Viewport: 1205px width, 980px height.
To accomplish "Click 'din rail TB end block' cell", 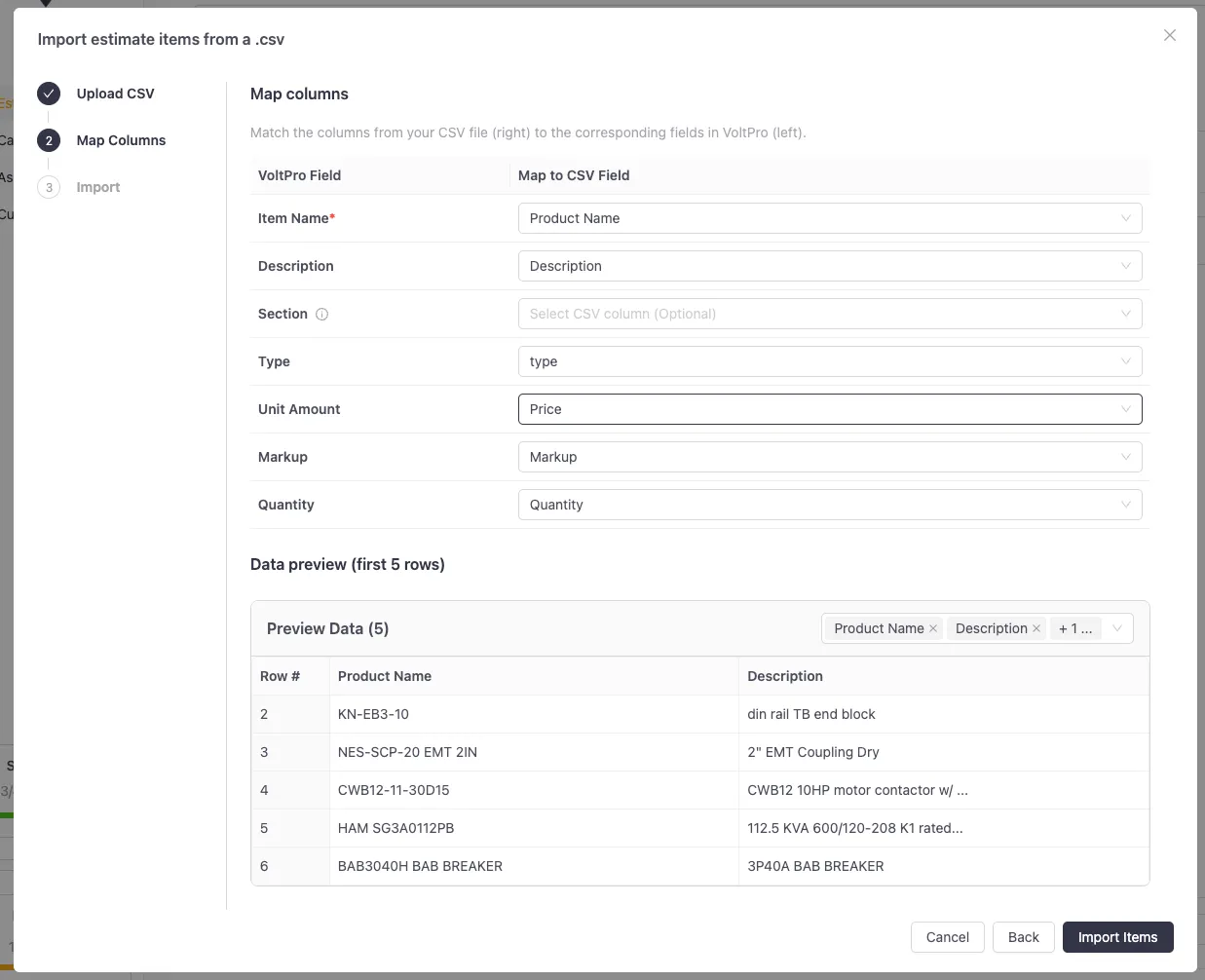I will point(944,714).
